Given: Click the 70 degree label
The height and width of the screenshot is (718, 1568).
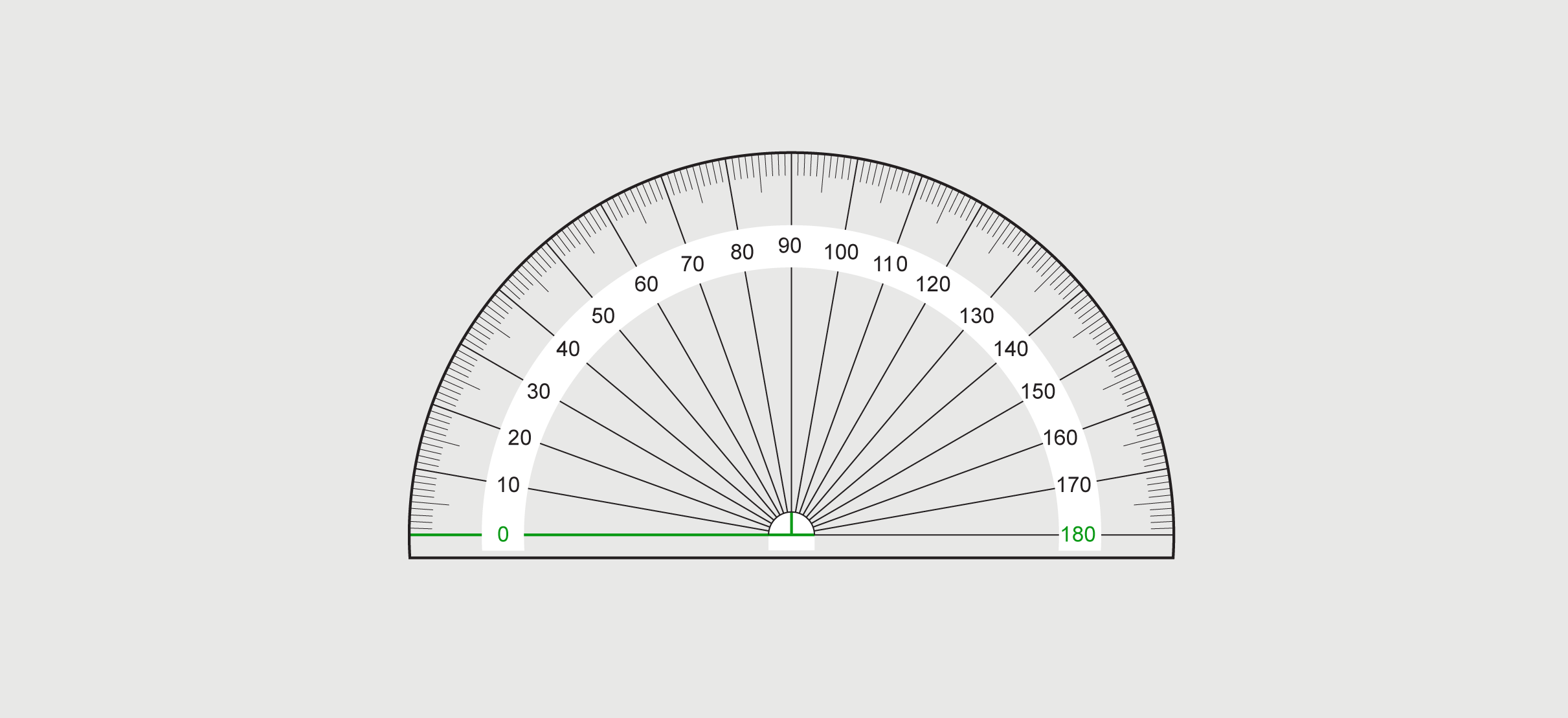Looking at the screenshot, I should point(692,264).
